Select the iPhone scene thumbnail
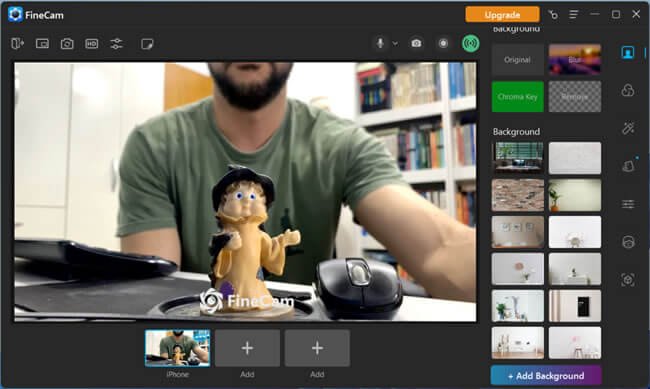Viewport: 650px width, 389px height. pyautogui.click(x=177, y=348)
